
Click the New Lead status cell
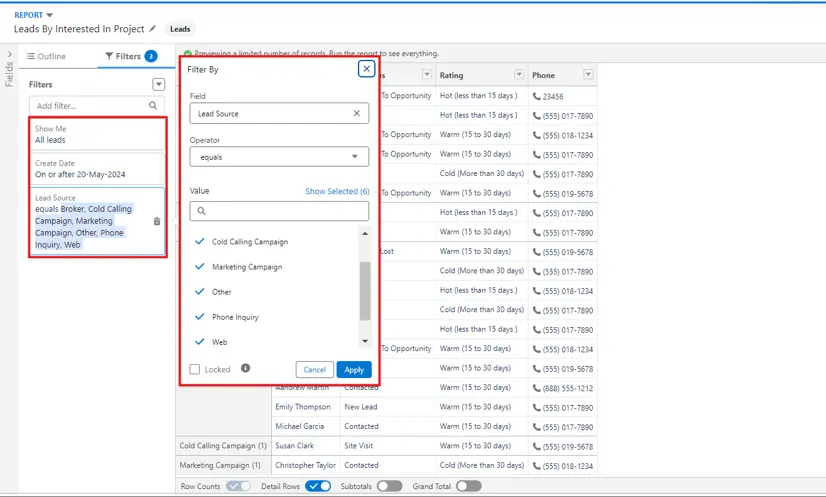click(x=388, y=407)
